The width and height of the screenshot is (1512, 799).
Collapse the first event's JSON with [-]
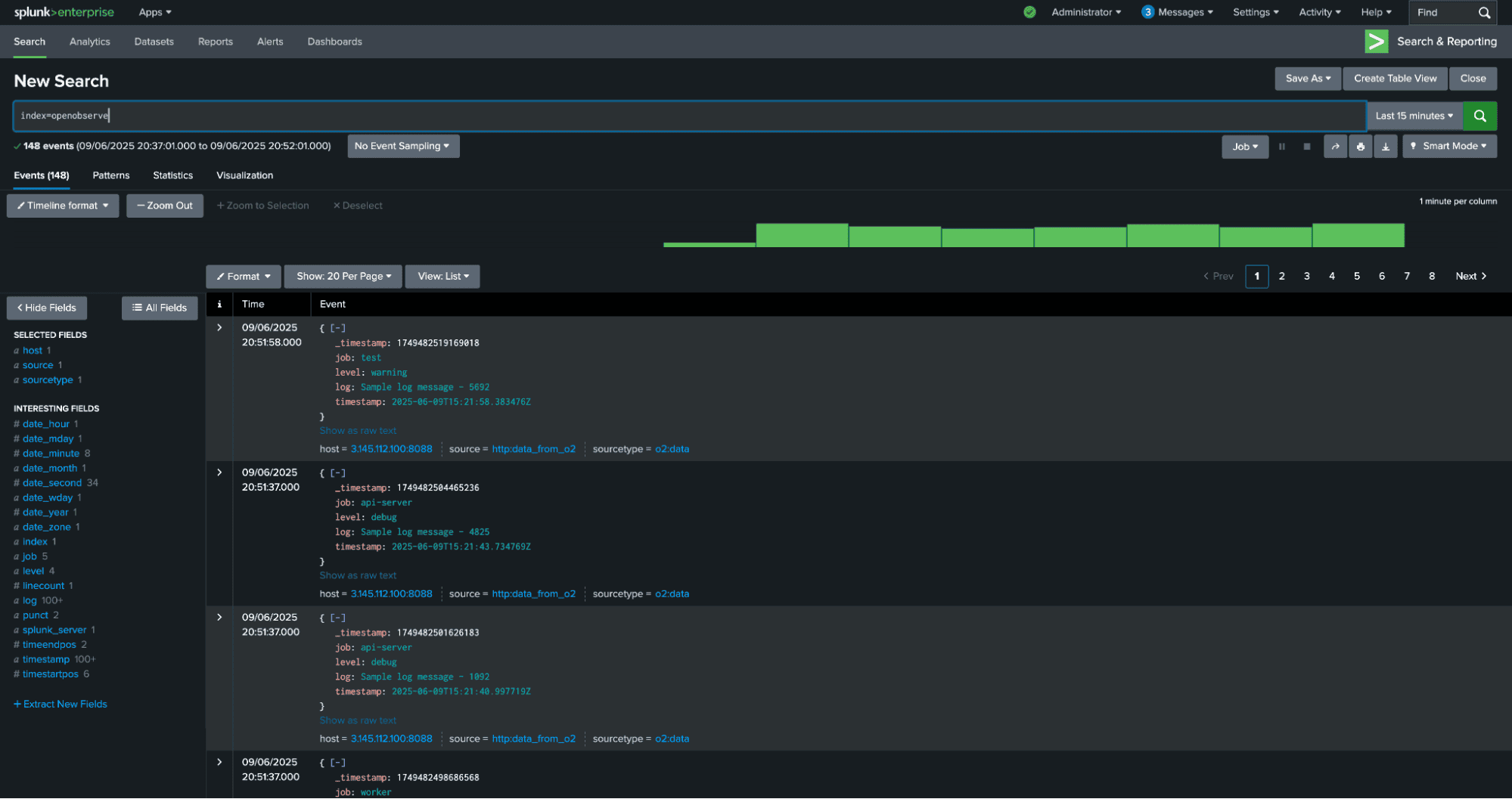[x=337, y=328]
